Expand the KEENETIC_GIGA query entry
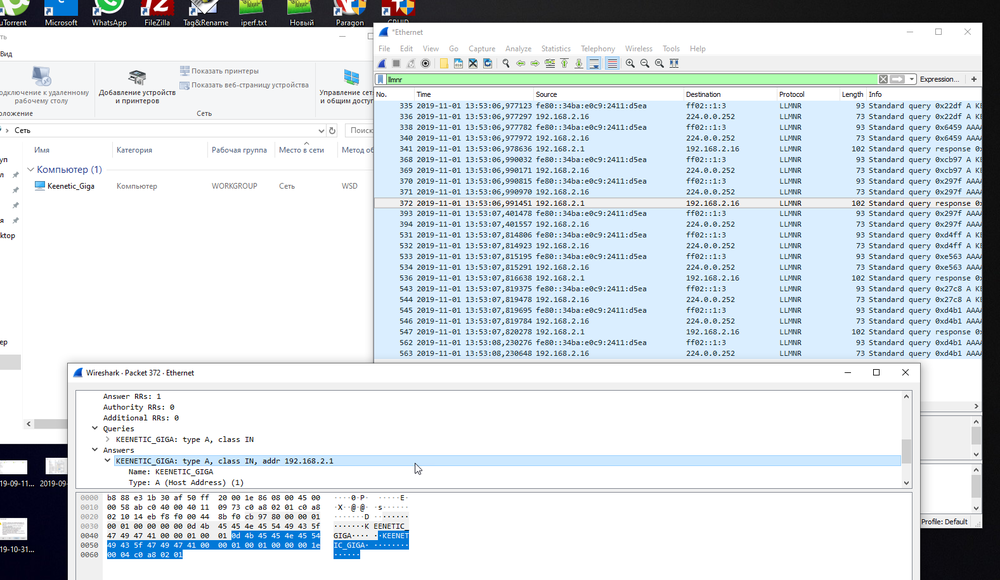 pyautogui.click(x=108, y=440)
